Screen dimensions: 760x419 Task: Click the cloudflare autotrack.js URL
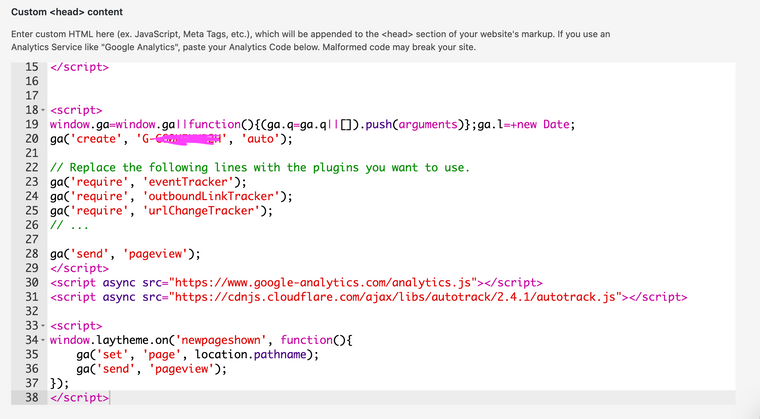click(391, 297)
